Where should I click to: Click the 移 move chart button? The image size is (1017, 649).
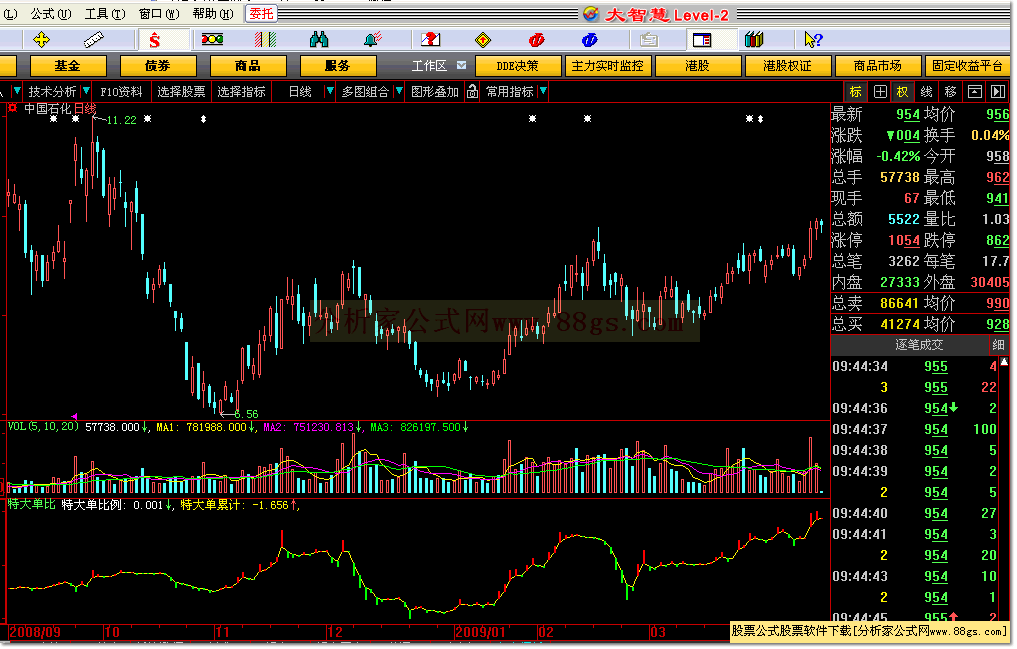point(951,92)
